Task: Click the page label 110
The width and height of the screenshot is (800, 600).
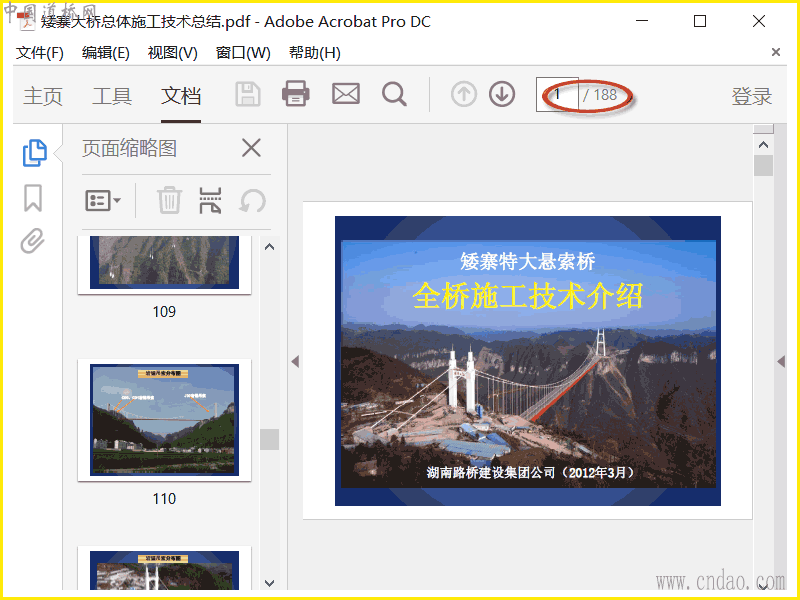Action: point(164,498)
